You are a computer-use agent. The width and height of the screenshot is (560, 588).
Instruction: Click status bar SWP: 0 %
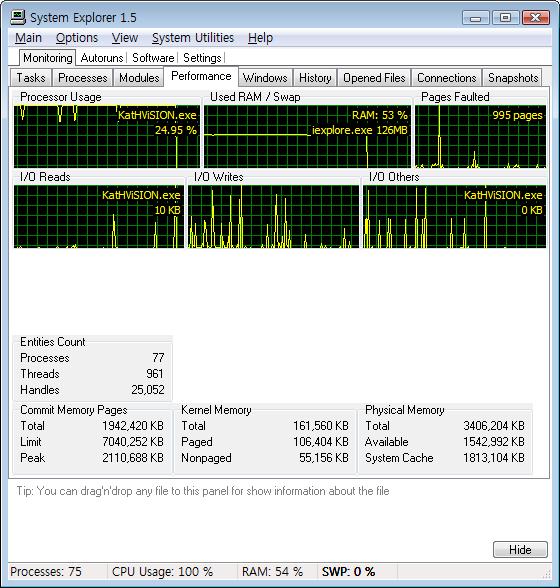coord(348,572)
